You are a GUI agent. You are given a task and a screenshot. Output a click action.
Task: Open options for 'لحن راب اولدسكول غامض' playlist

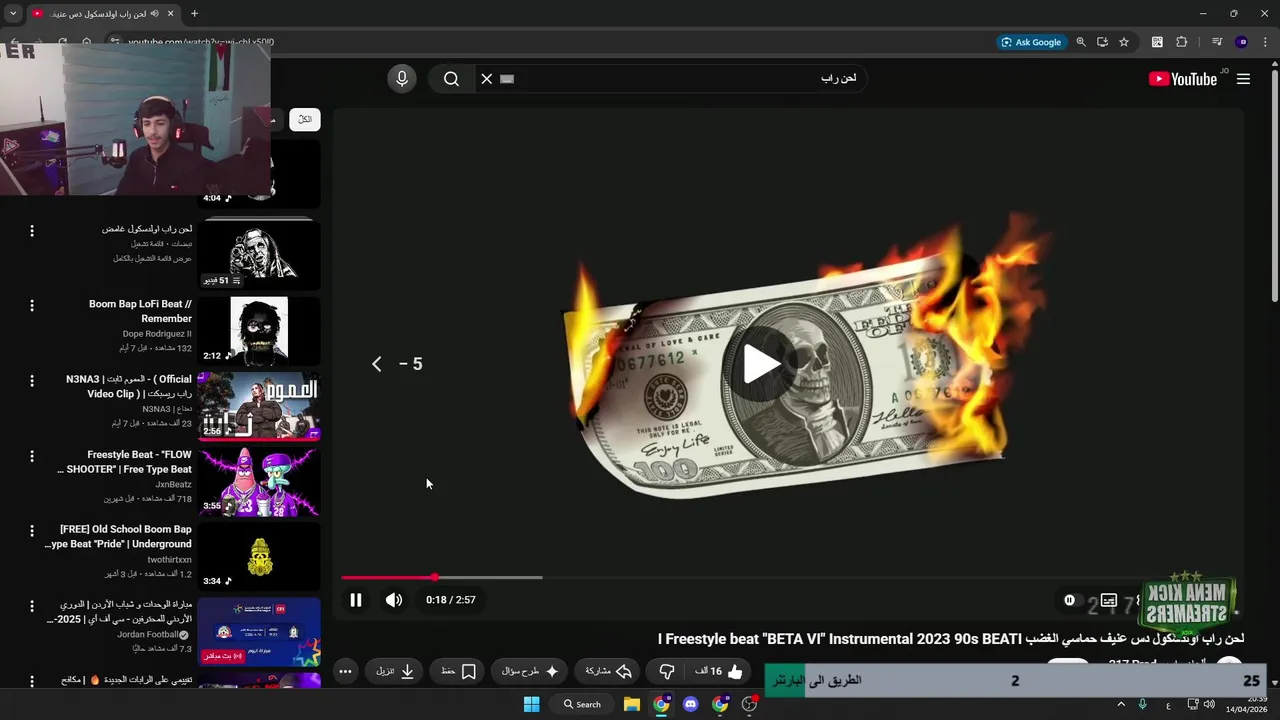point(32,231)
